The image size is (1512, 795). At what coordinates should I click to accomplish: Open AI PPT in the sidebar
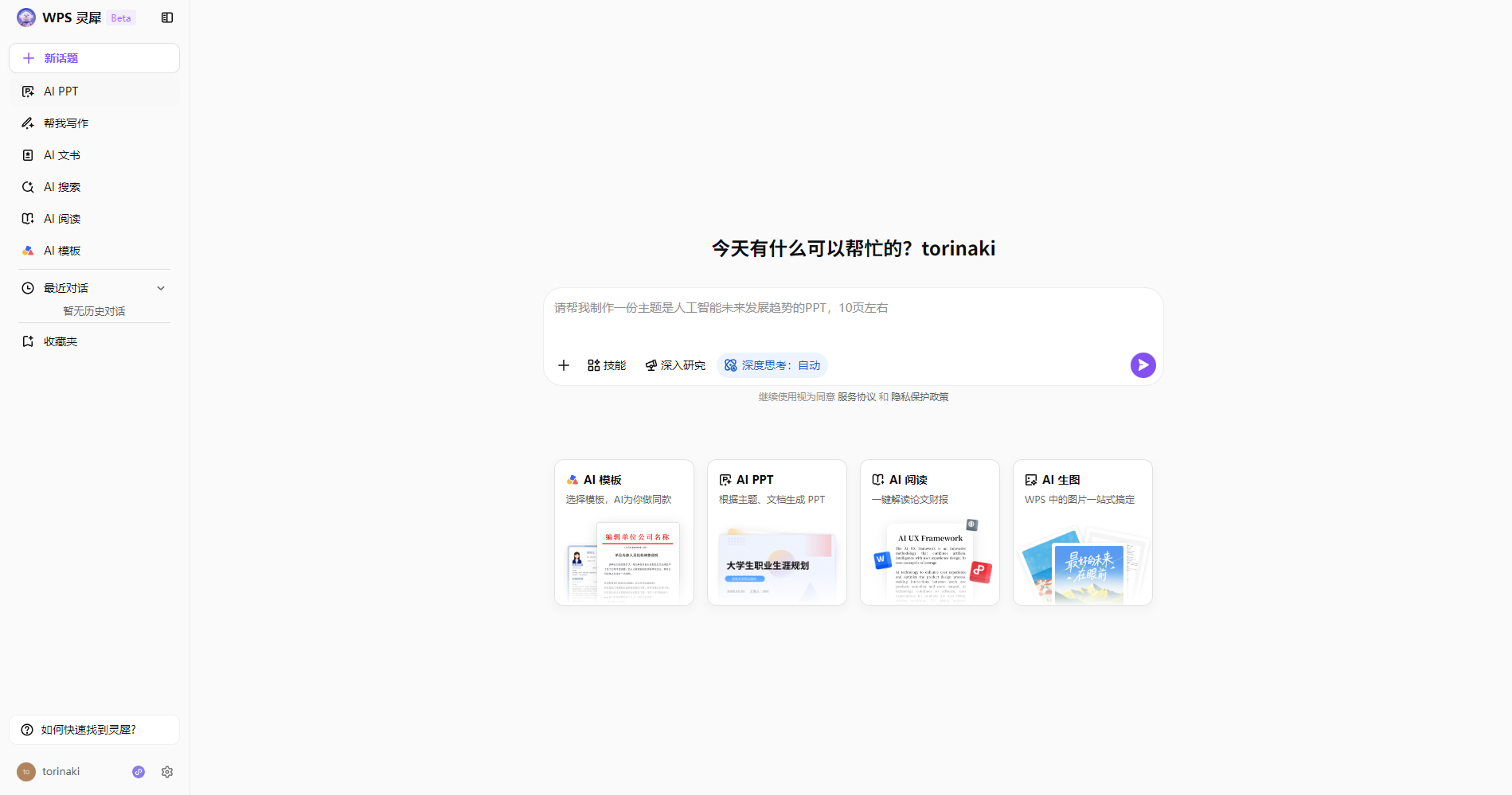click(x=61, y=92)
